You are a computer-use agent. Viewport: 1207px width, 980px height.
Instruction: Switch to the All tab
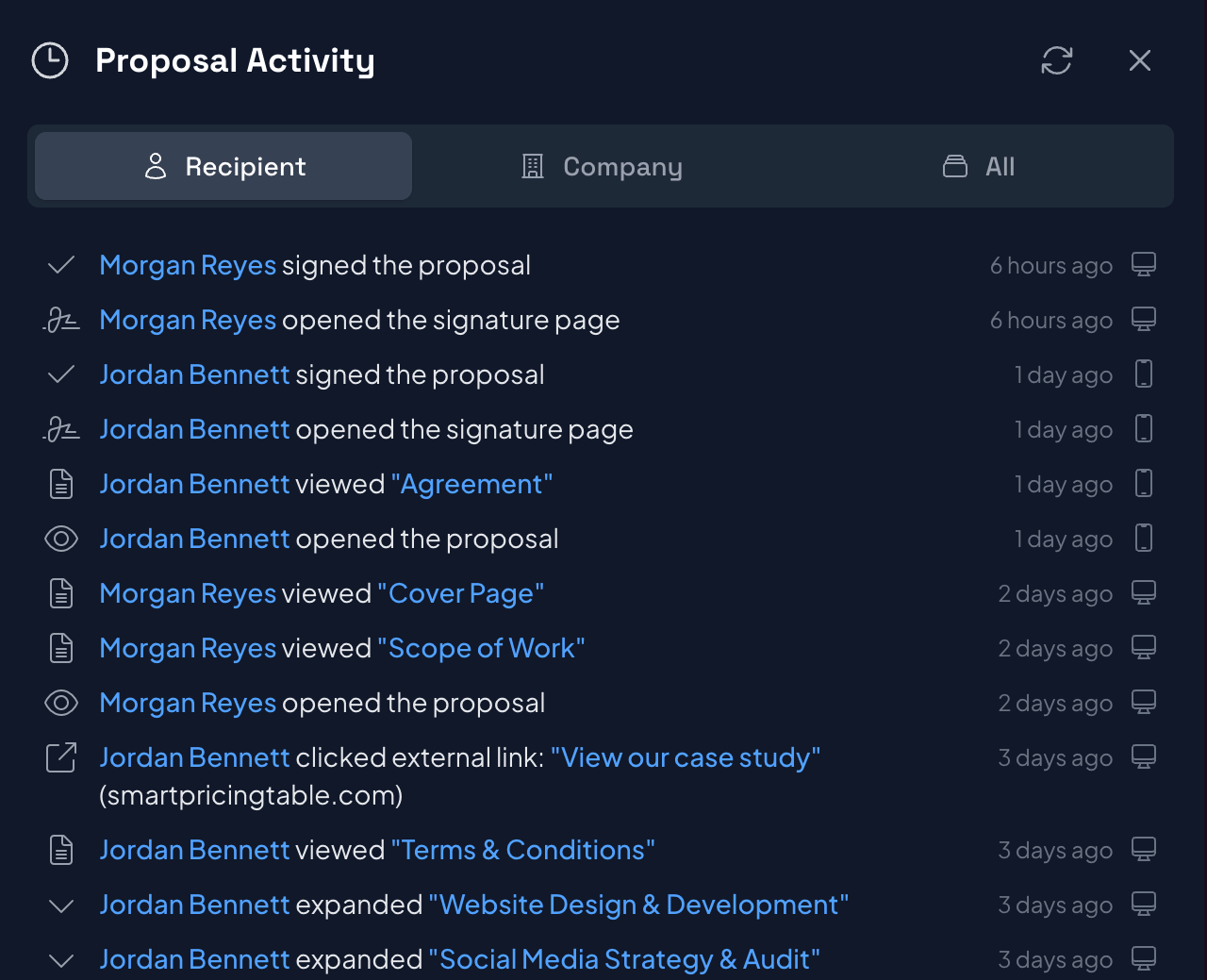click(981, 167)
